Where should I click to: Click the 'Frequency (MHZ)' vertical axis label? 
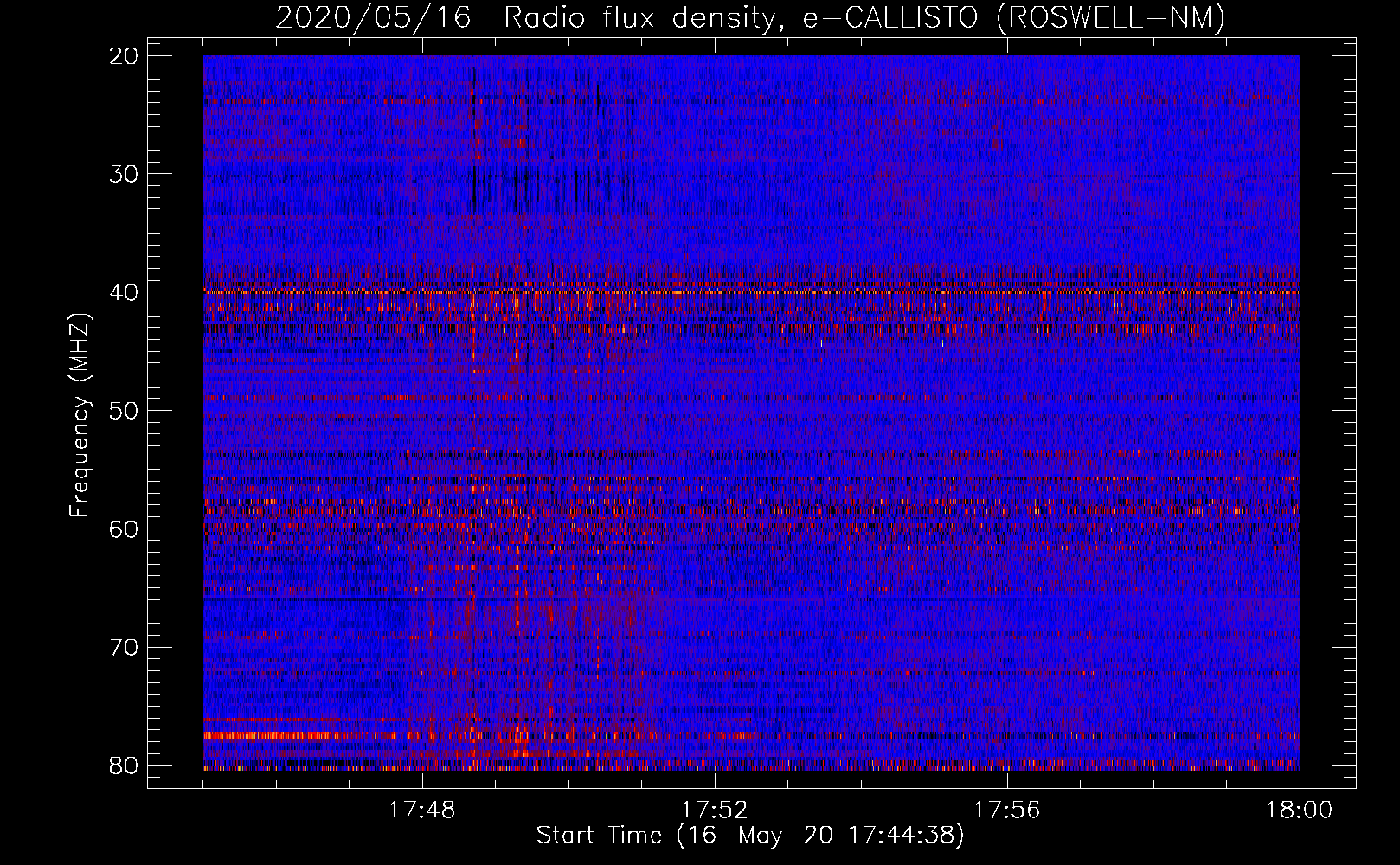tap(80, 415)
